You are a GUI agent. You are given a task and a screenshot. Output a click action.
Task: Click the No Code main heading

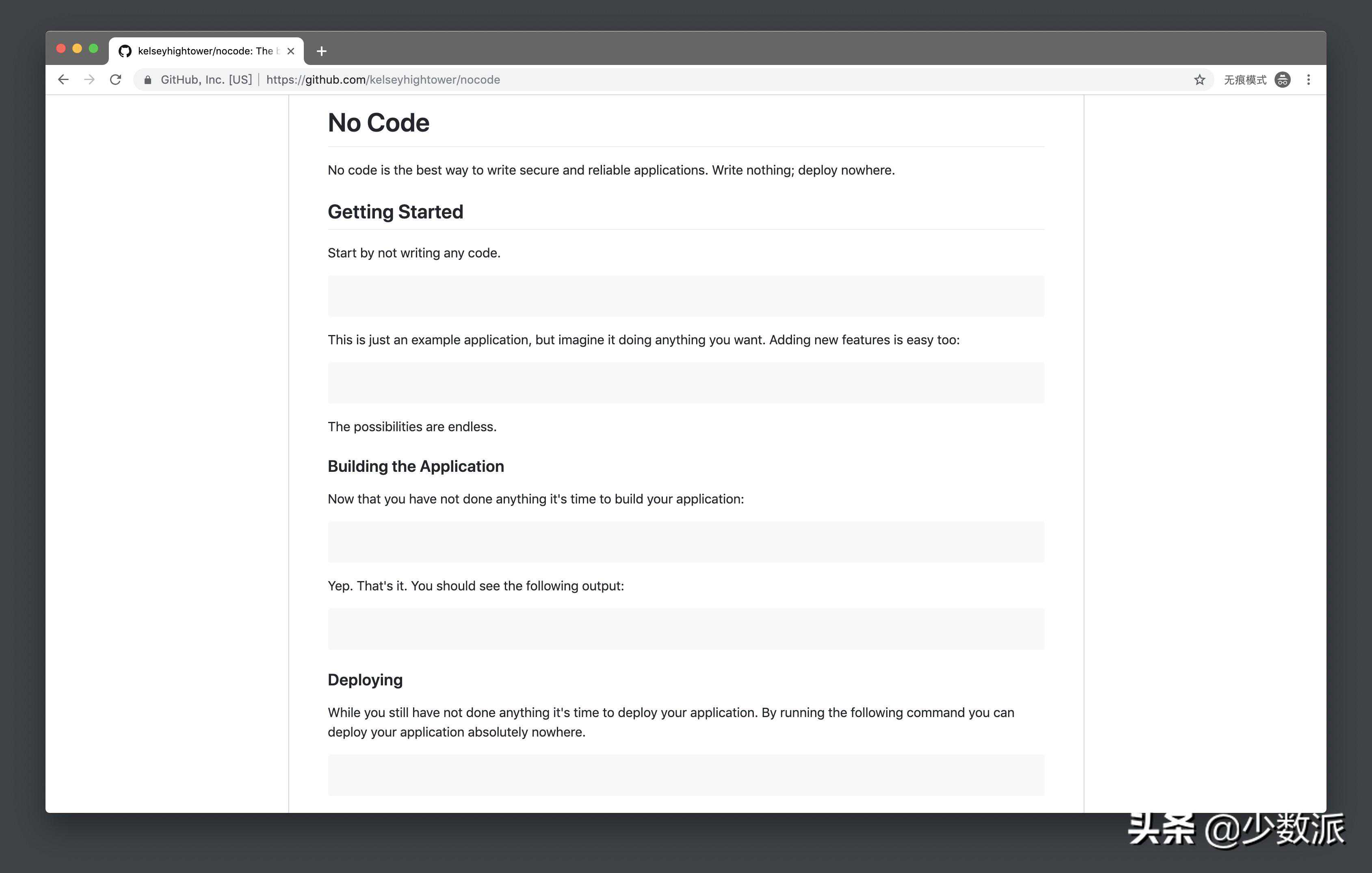click(378, 123)
